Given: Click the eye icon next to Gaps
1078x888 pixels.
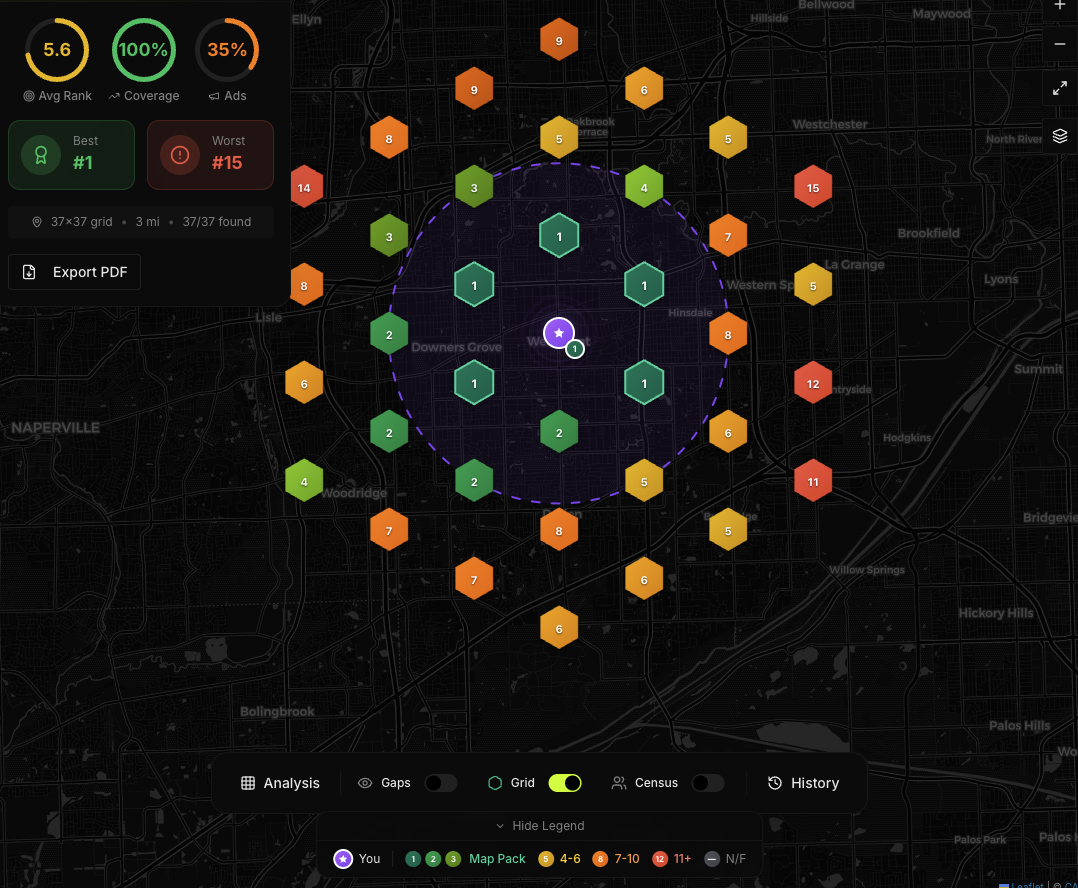Looking at the screenshot, I should pyautogui.click(x=365, y=783).
